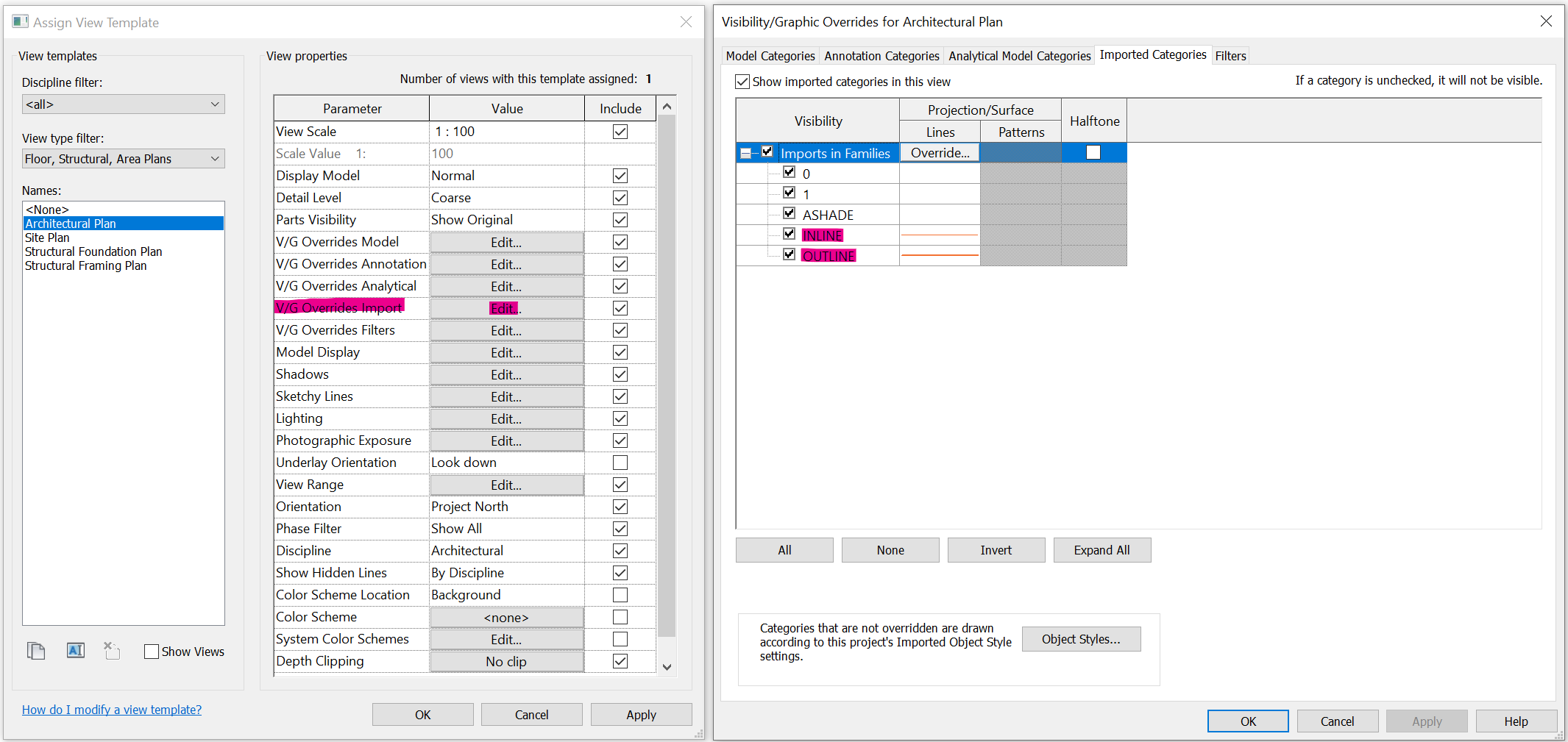Viewport: 1568px width, 742px height.
Task: Click Help in Visibility/Graphic Overrides dialog
Action: click(1516, 721)
